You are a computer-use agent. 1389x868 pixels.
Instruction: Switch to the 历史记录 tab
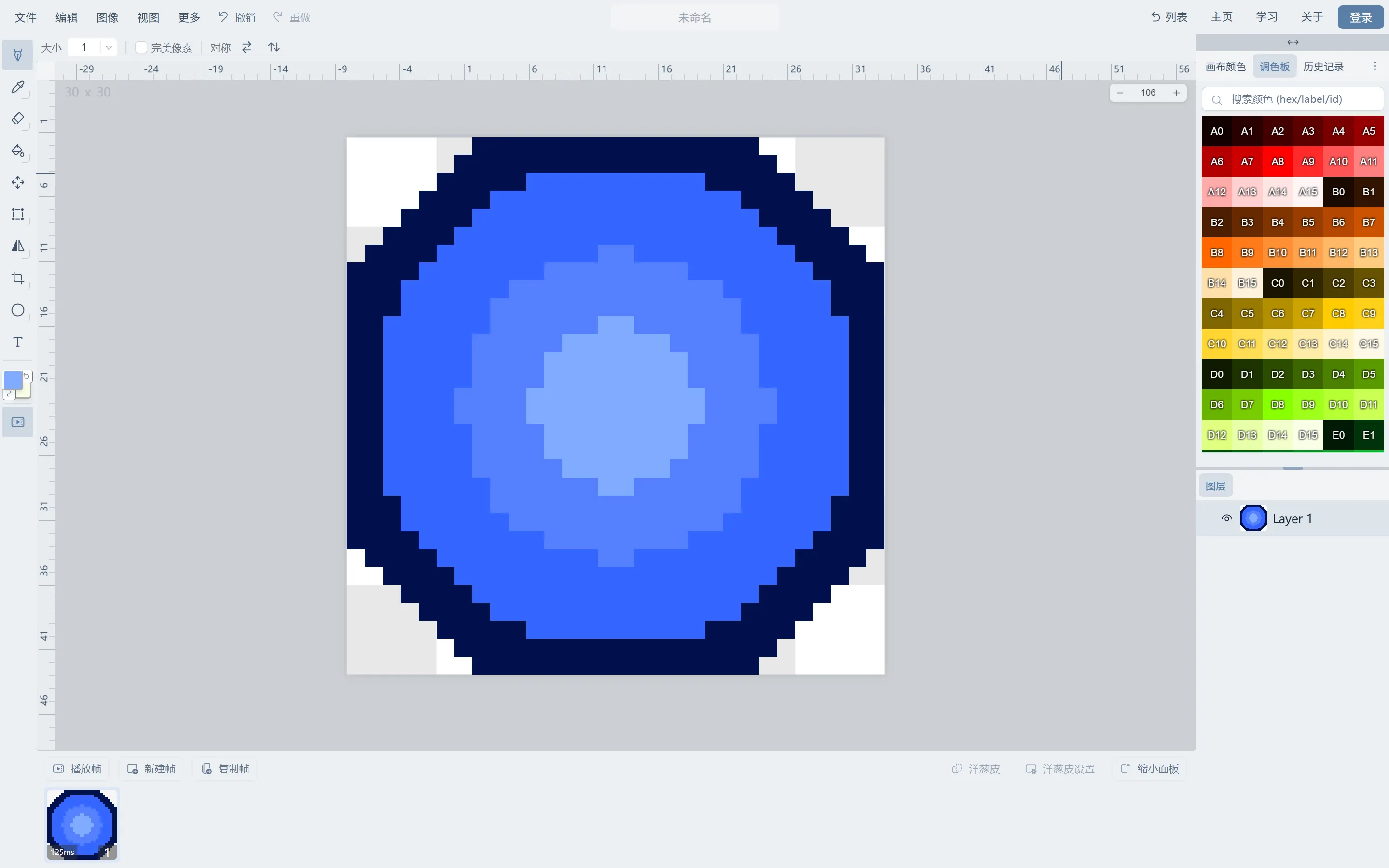[1323, 67]
